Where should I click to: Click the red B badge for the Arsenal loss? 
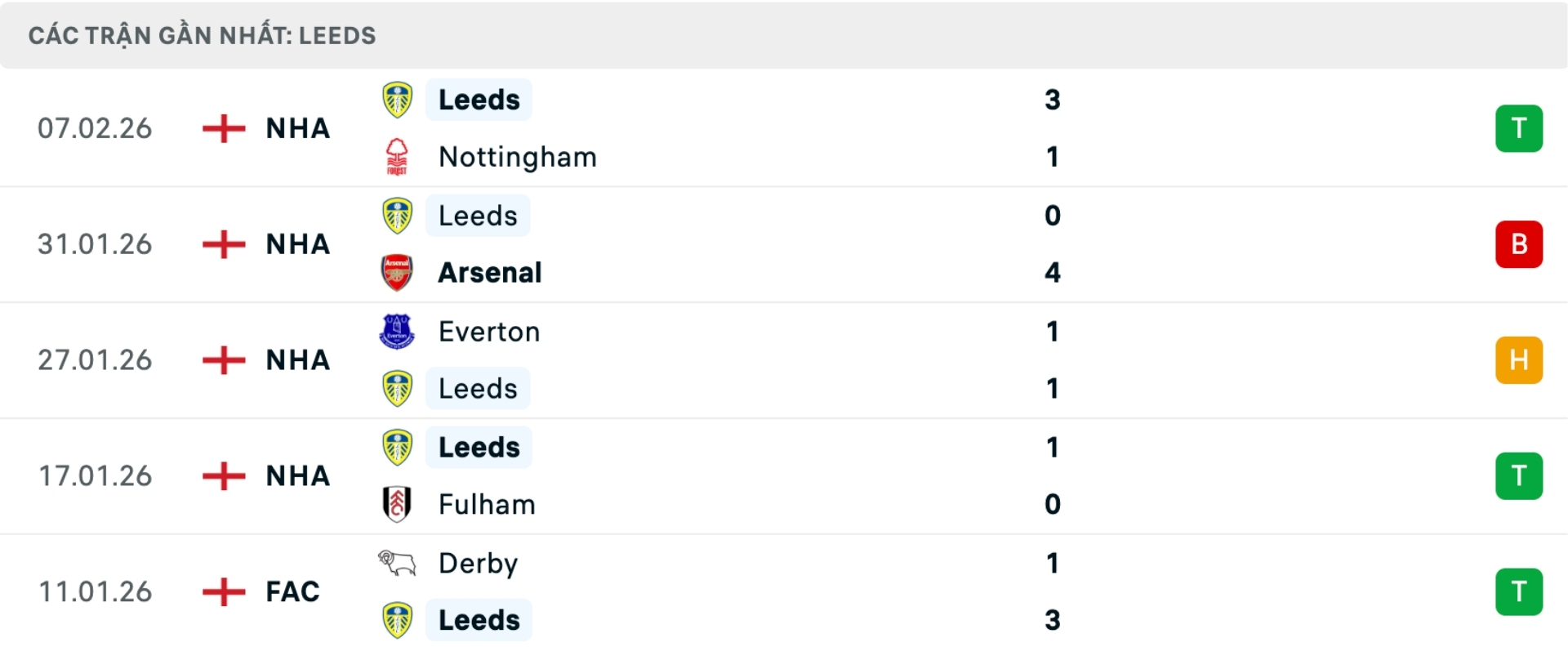click(1519, 243)
